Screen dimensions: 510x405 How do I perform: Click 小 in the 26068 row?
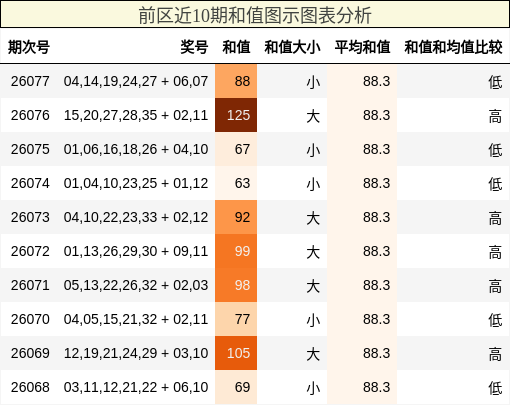point(313,388)
